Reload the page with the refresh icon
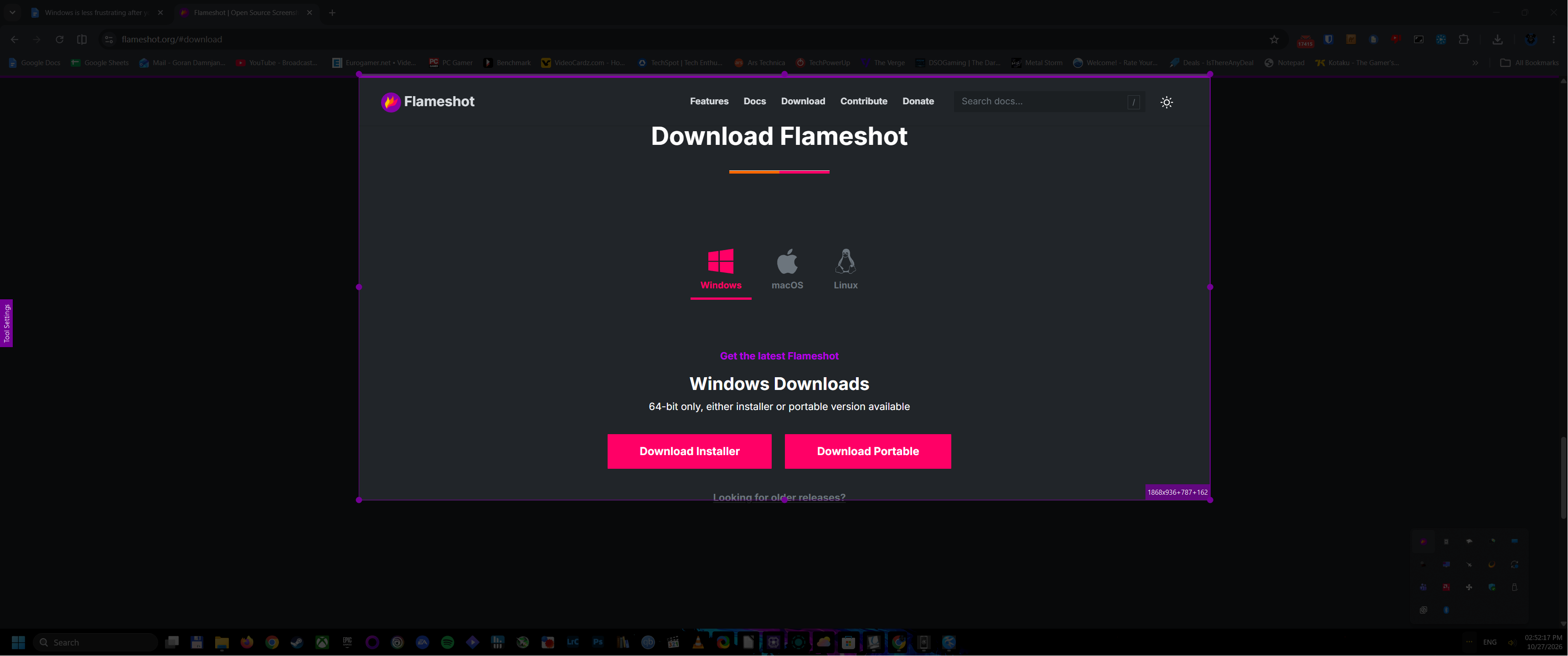This screenshot has width=1568, height=656. 59,40
